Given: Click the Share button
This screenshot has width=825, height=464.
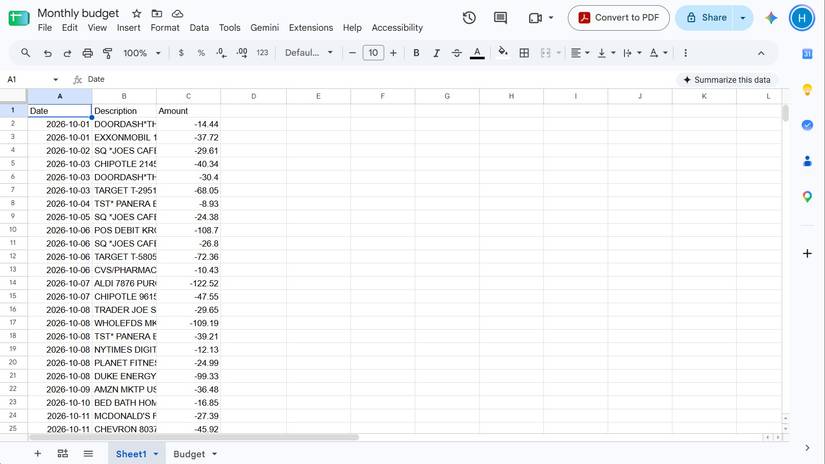Looking at the screenshot, I should (x=706, y=18).
